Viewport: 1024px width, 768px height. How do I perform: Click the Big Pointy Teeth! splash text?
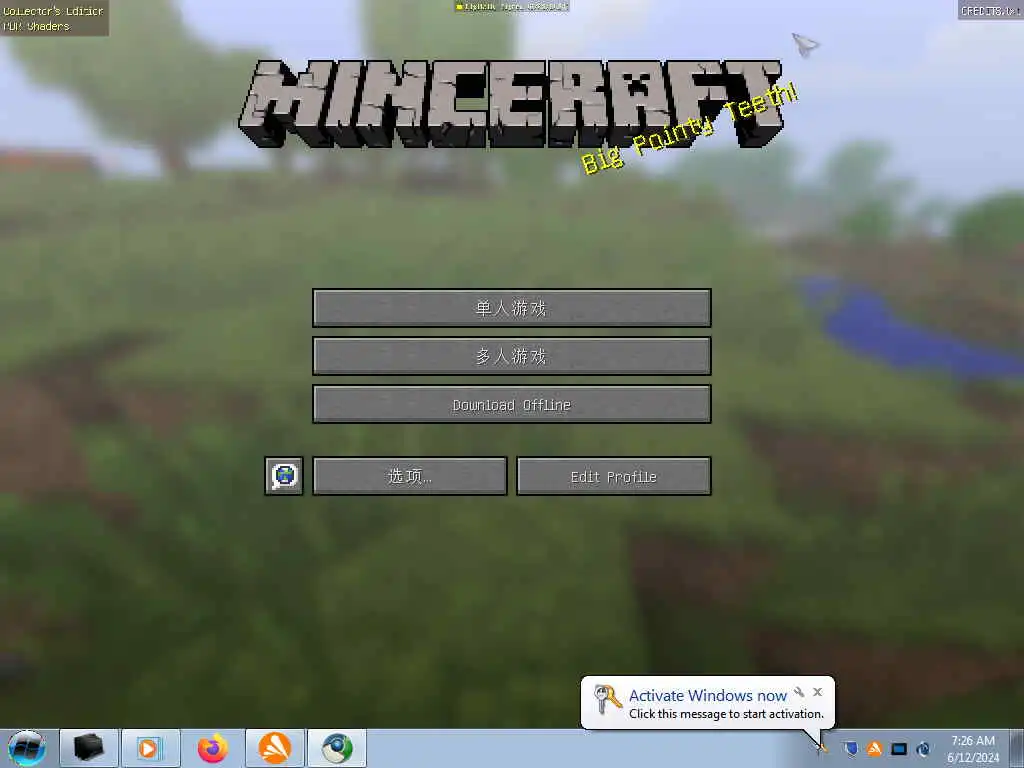click(x=689, y=128)
